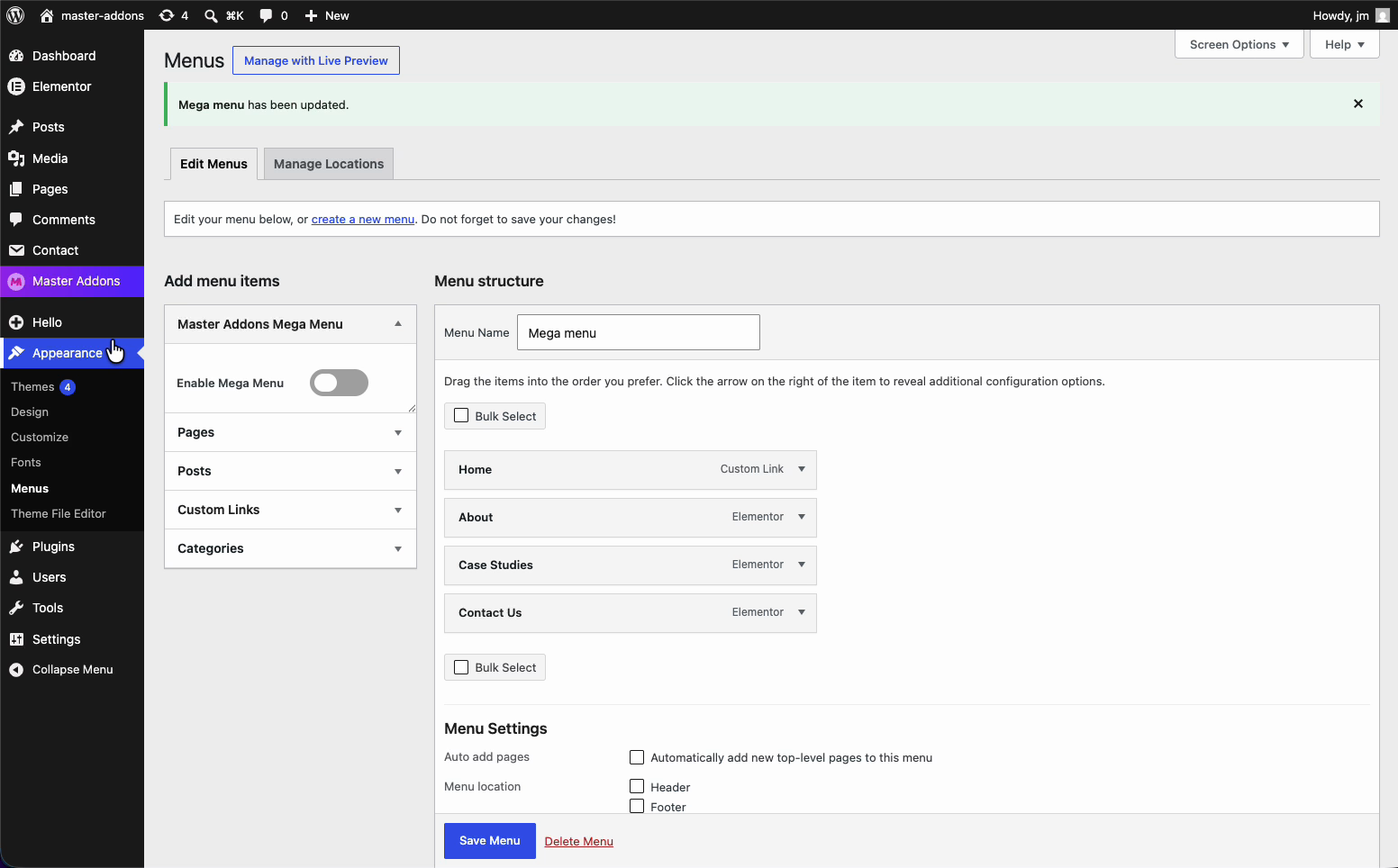Check the Header menu location box
The image size is (1398, 868).
pos(637,786)
